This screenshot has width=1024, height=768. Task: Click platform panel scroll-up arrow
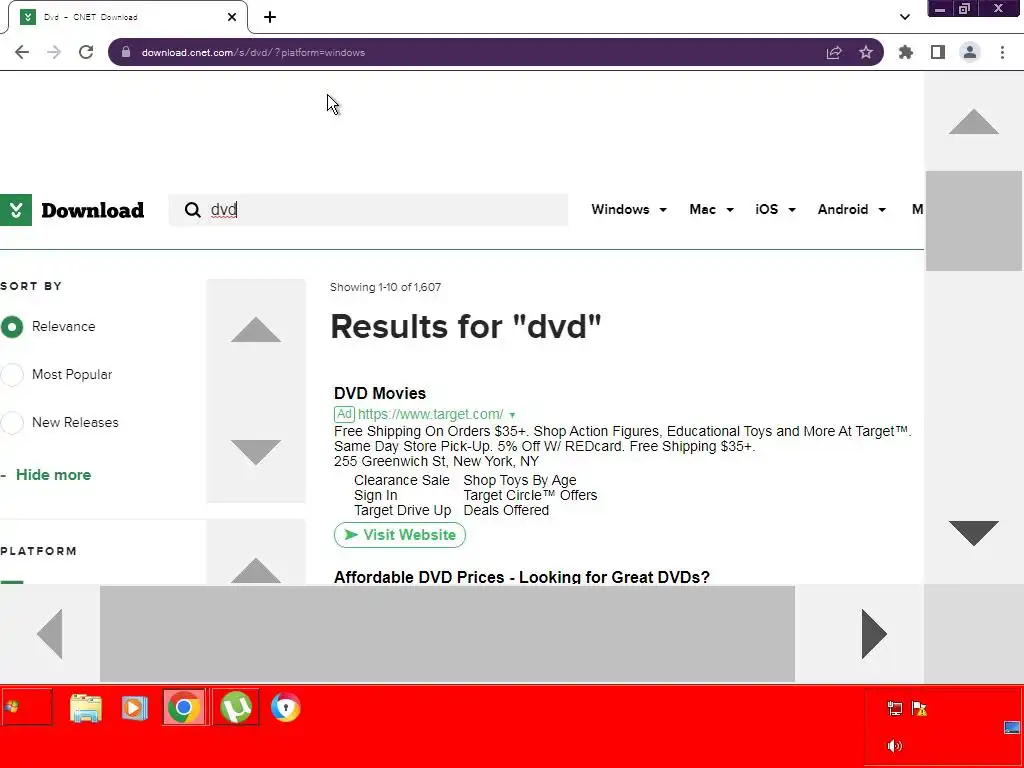click(x=256, y=571)
